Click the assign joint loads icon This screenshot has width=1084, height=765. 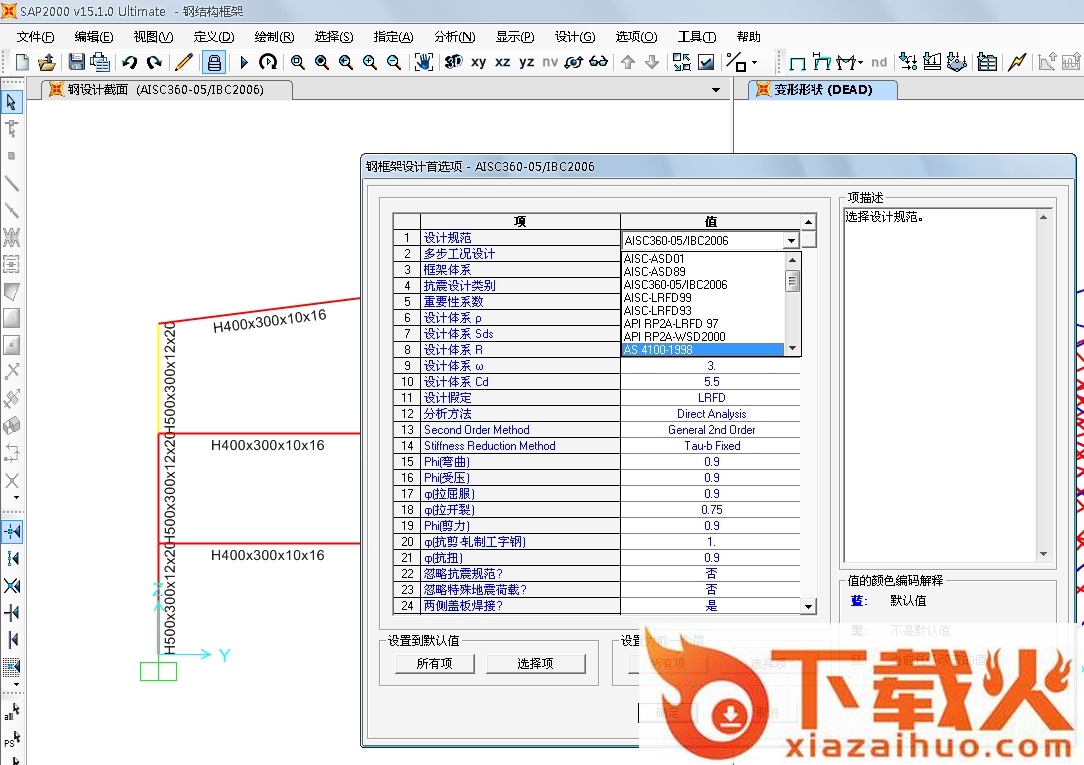pos(908,62)
